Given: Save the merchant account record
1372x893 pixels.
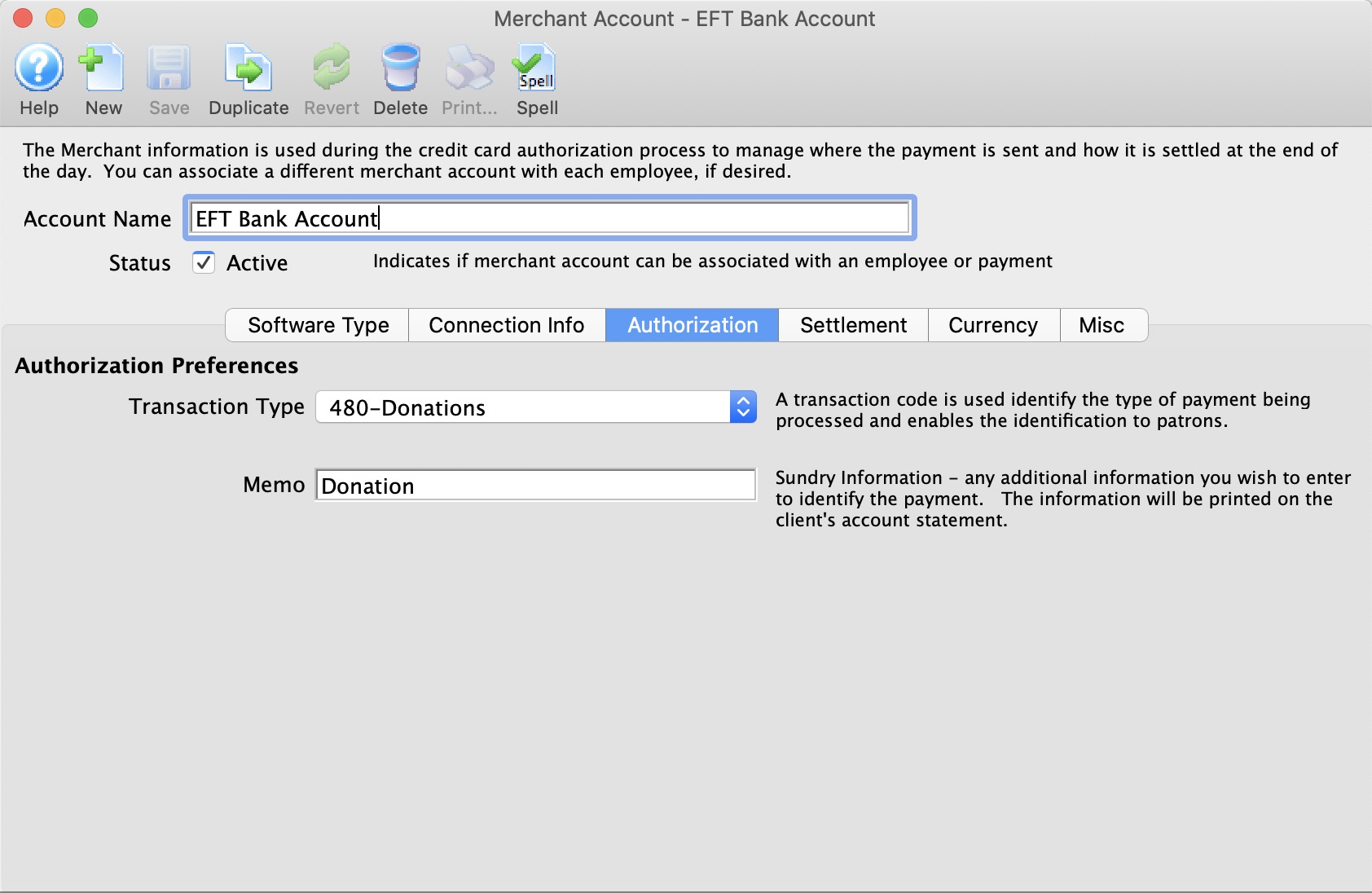Looking at the screenshot, I should [x=169, y=77].
